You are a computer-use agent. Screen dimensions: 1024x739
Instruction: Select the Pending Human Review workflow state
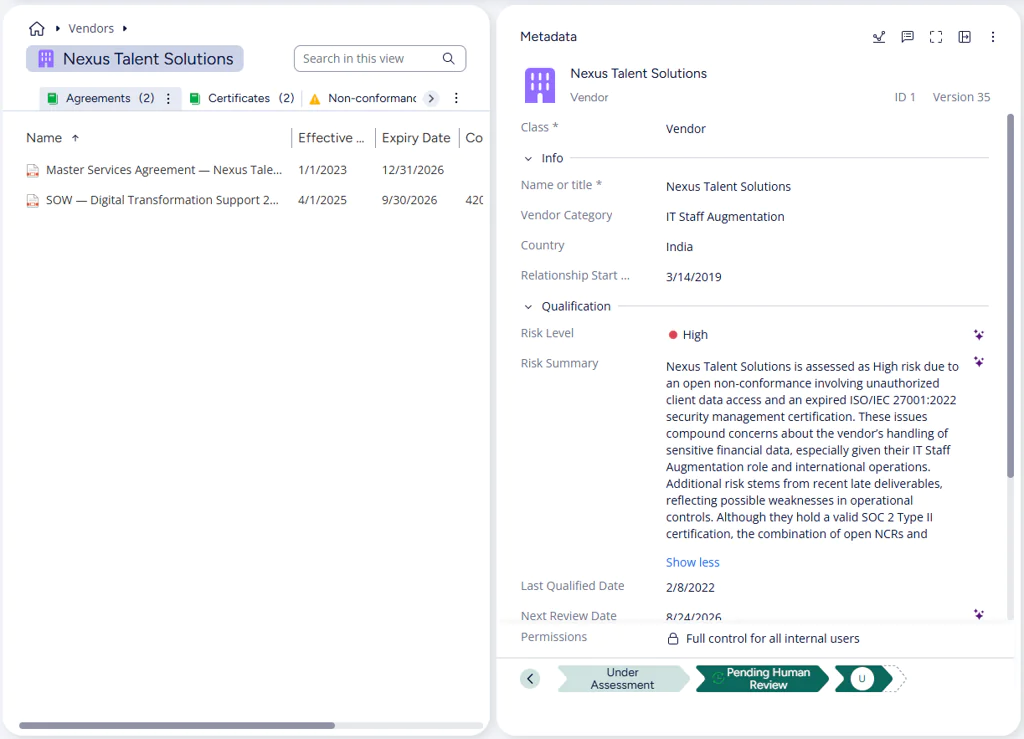pos(762,679)
